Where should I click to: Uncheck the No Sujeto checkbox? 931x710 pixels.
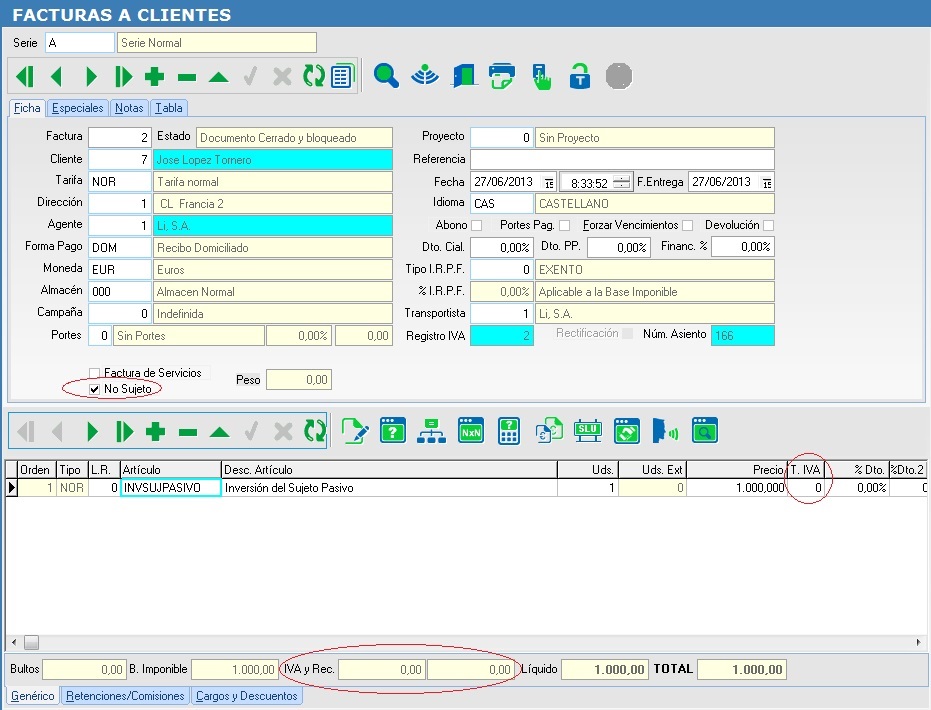(x=94, y=389)
